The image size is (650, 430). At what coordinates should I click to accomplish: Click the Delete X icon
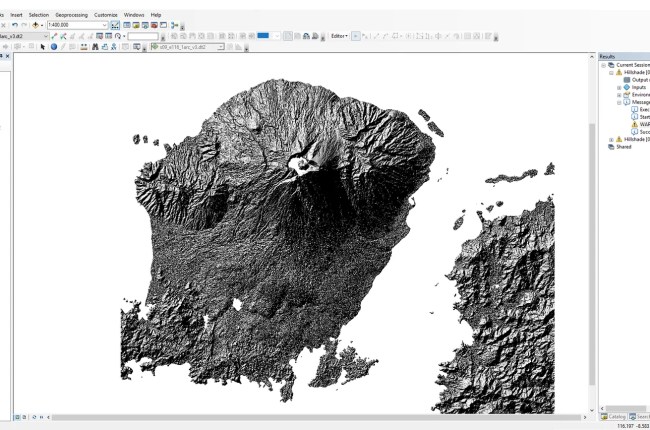click(x=4, y=25)
